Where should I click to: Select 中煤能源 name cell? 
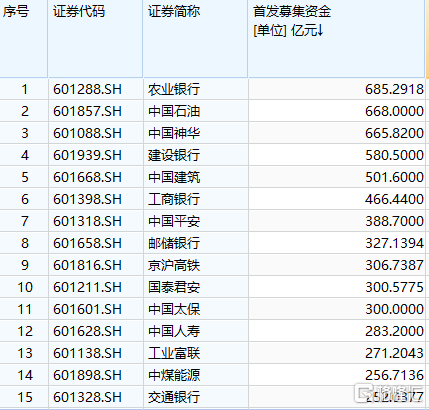(x=196, y=375)
